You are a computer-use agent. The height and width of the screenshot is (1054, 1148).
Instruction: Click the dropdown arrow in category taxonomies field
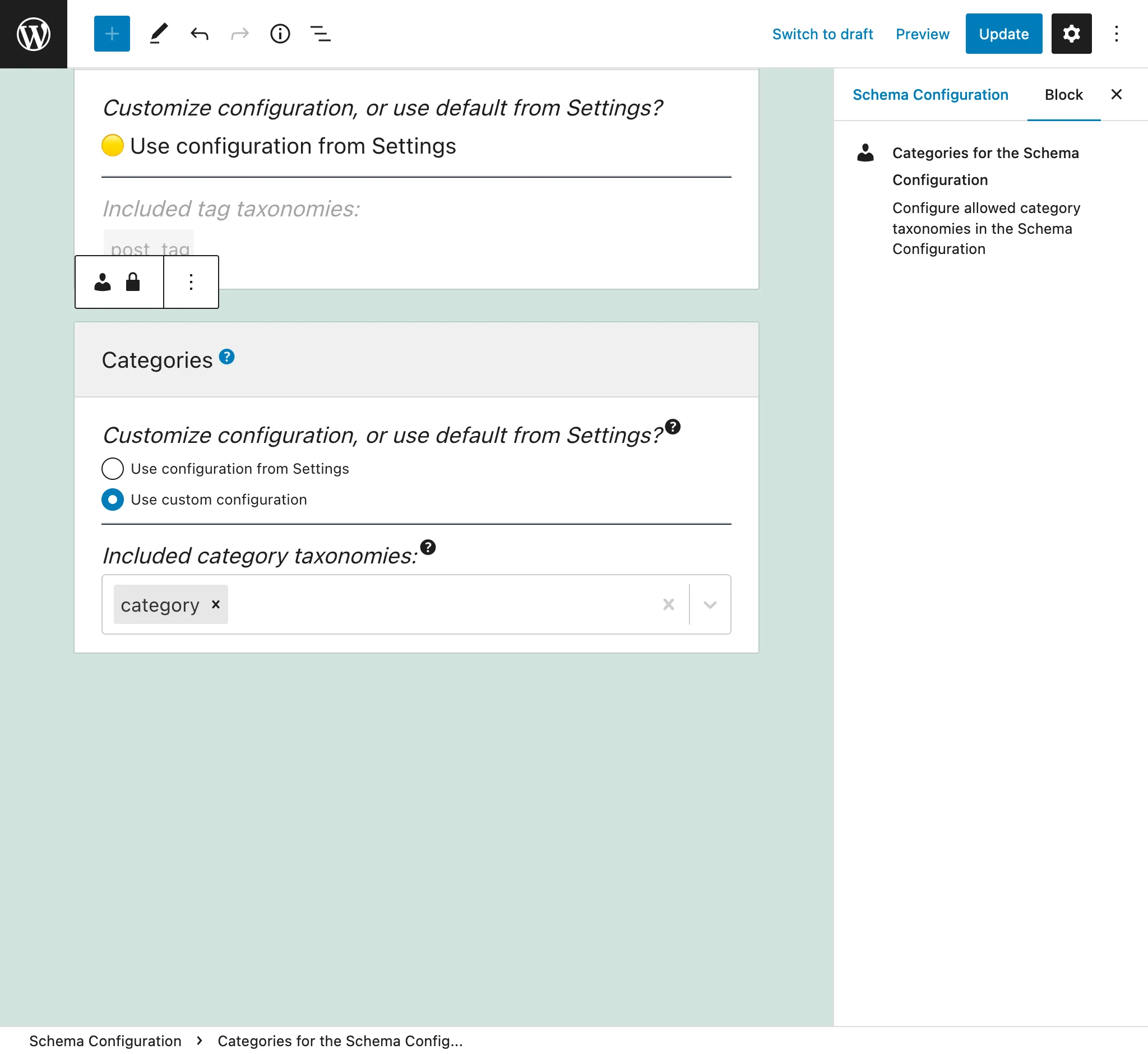(710, 603)
